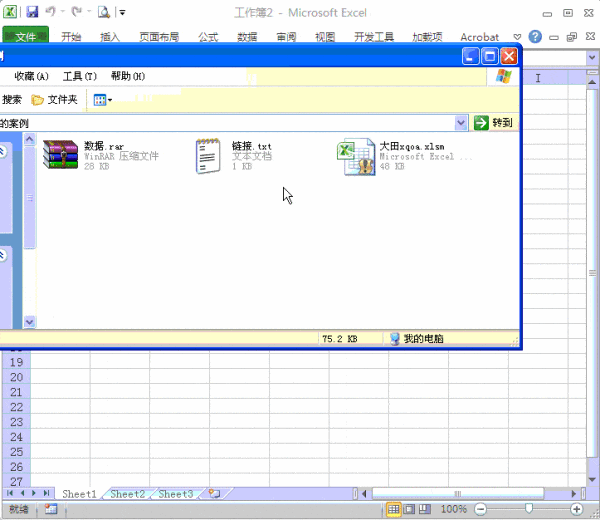This screenshot has width=600, height=520.
Task: Click the Excel application icon in title bar
Action: coord(10,12)
